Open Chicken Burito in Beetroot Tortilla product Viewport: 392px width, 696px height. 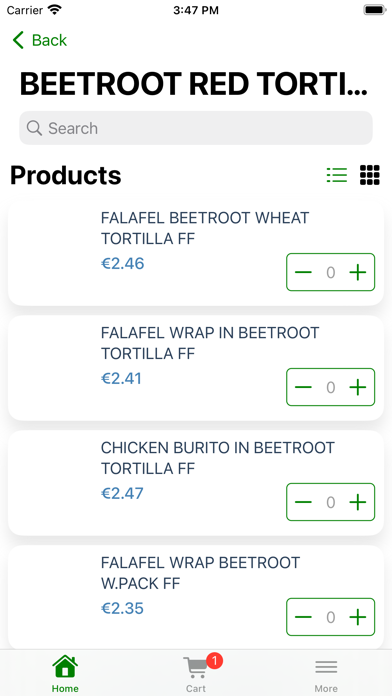click(x=218, y=458)
